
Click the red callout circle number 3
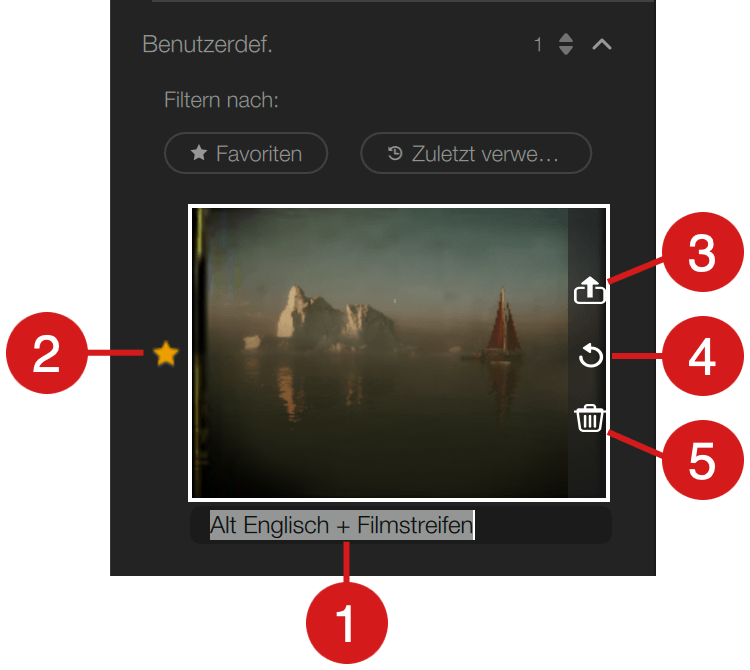click(x=703, y=252)
